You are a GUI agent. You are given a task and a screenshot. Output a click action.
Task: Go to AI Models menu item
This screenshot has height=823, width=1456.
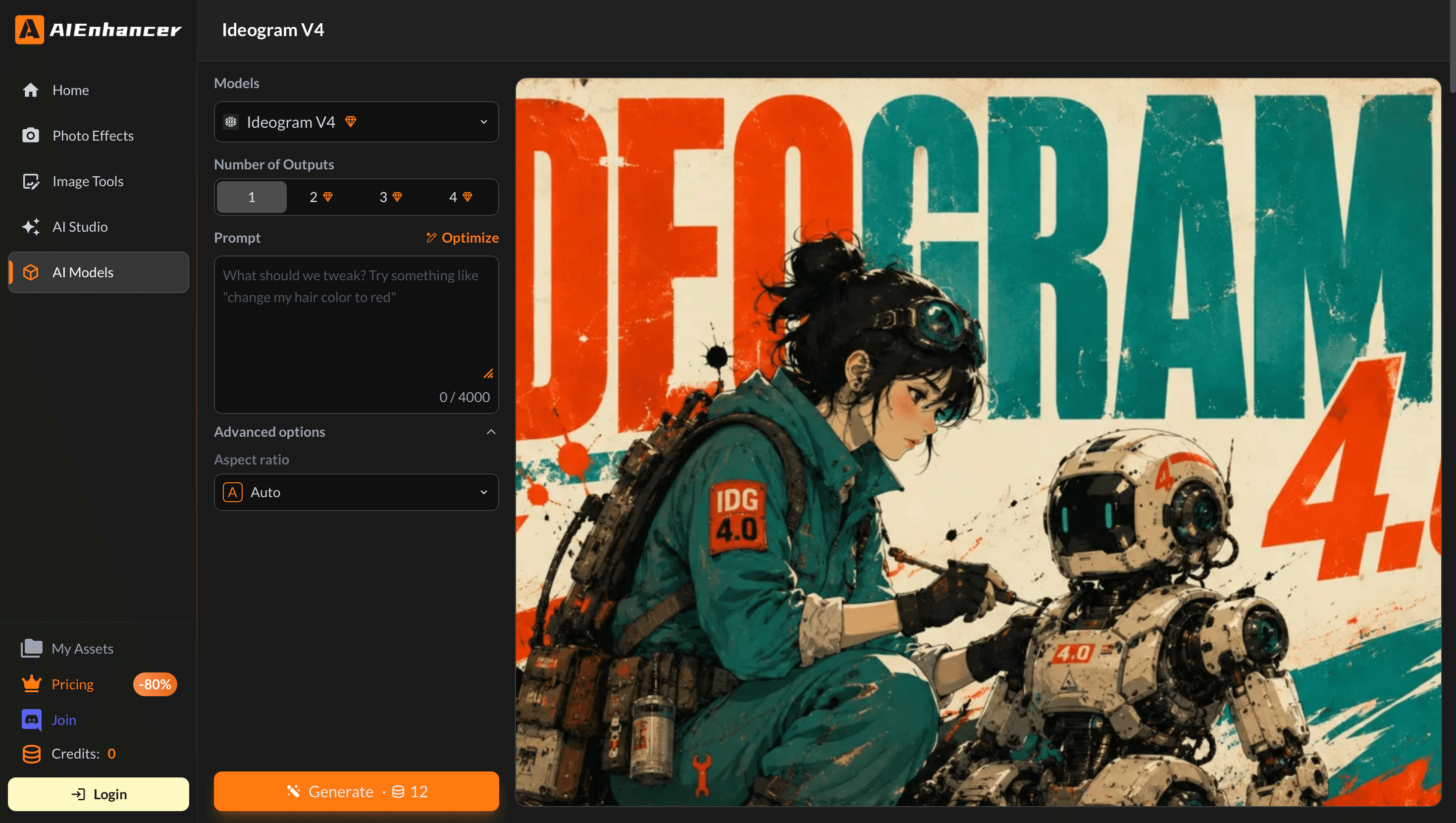[99, 272]
